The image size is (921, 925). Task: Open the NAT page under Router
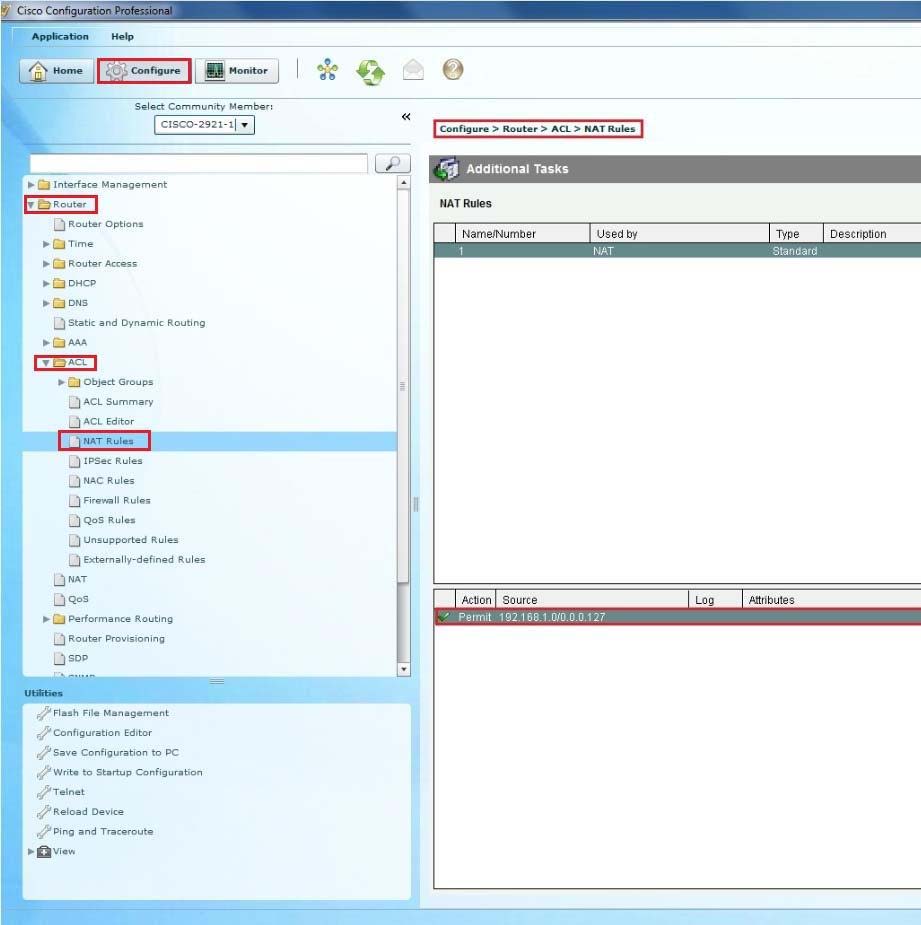coord(77,579)
